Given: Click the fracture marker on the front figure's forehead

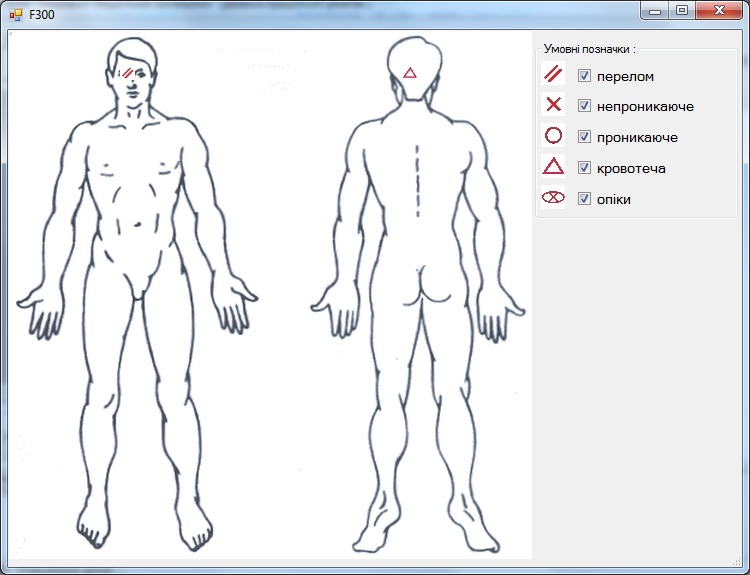Looking at the screenshot, I should click(128, 73).
